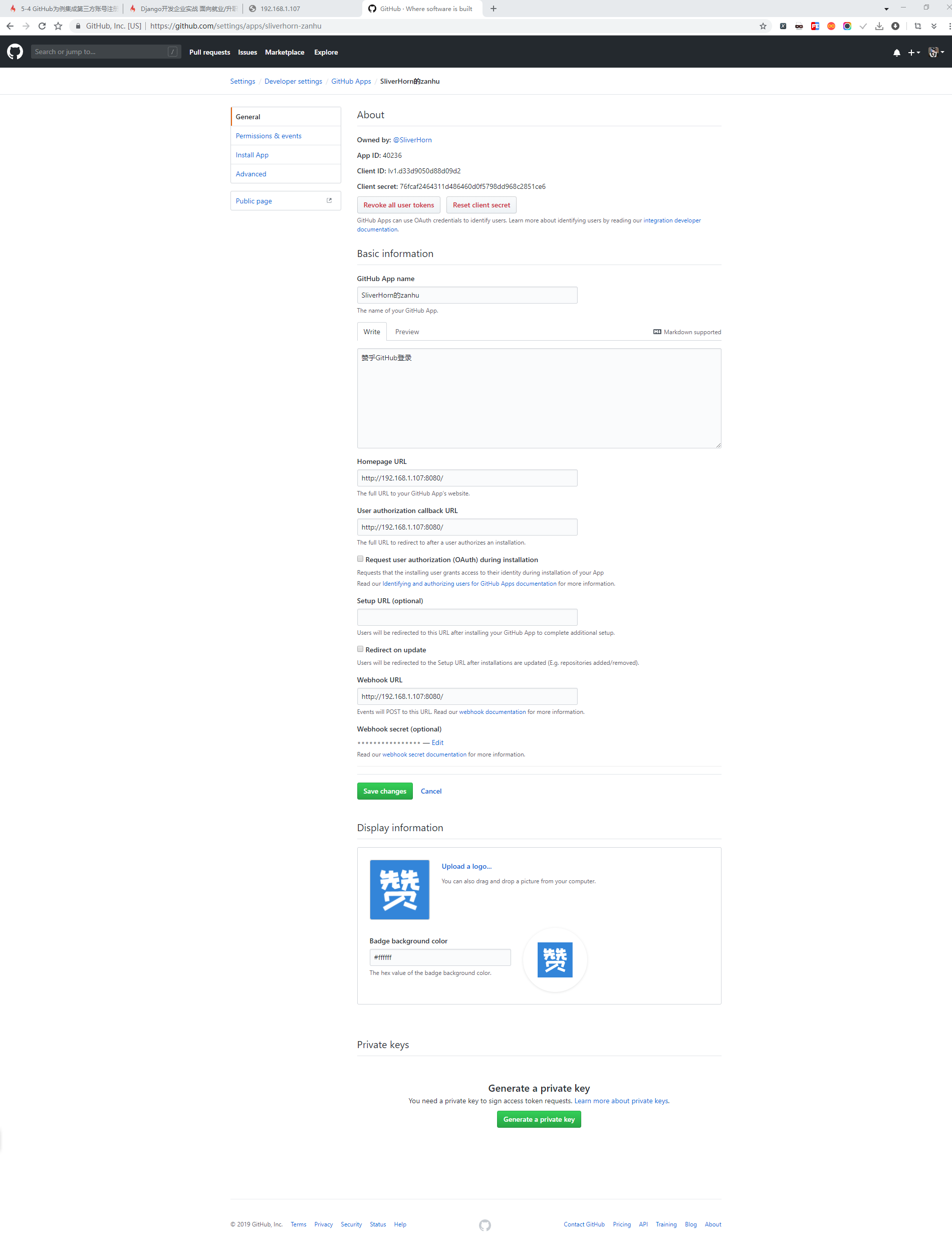Reload the page
The height and width of the screenshot is (1255, 952).
point(42,26)
